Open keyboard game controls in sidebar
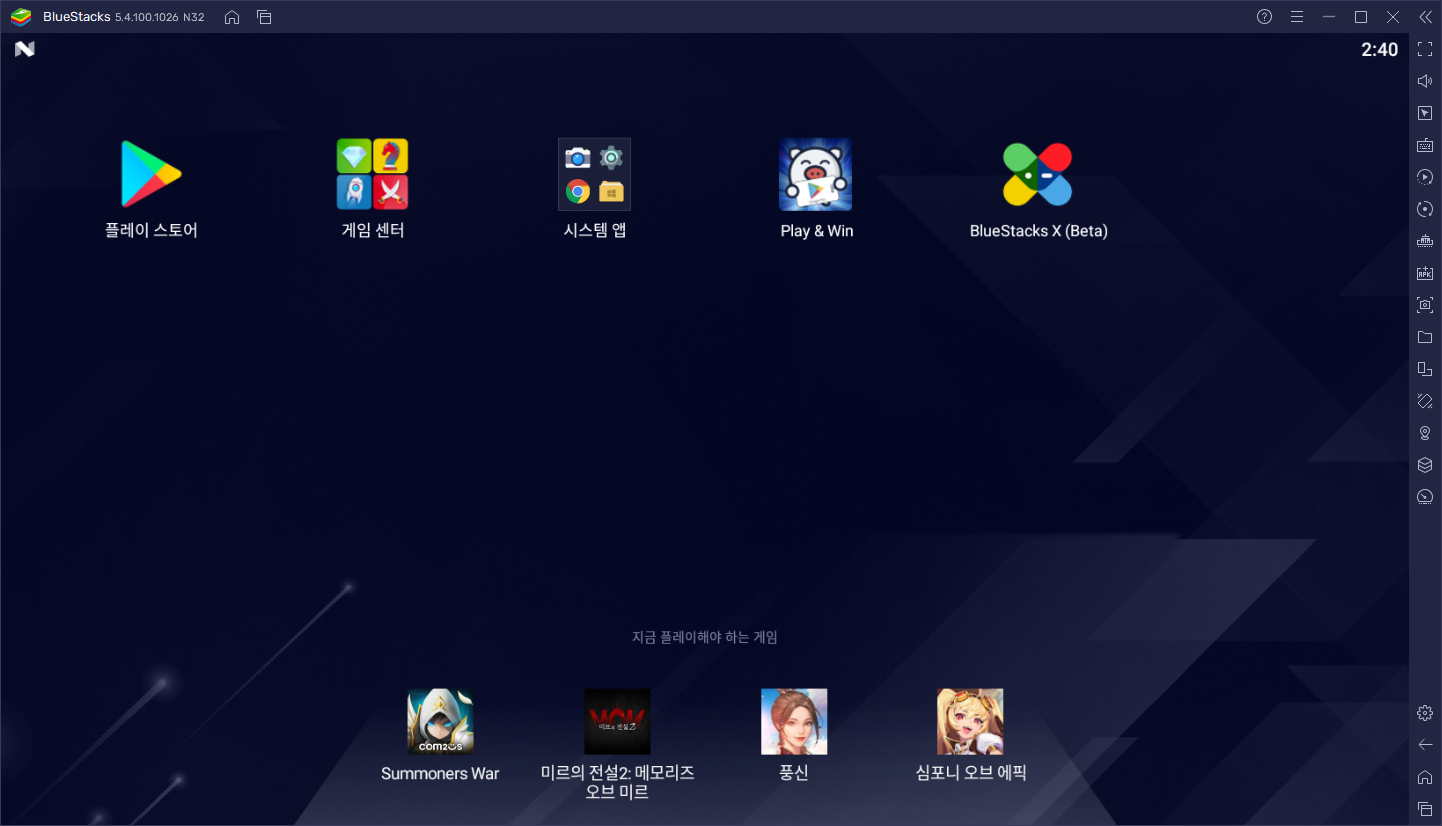The image size is (1442, 826). tap(1425, 145)
